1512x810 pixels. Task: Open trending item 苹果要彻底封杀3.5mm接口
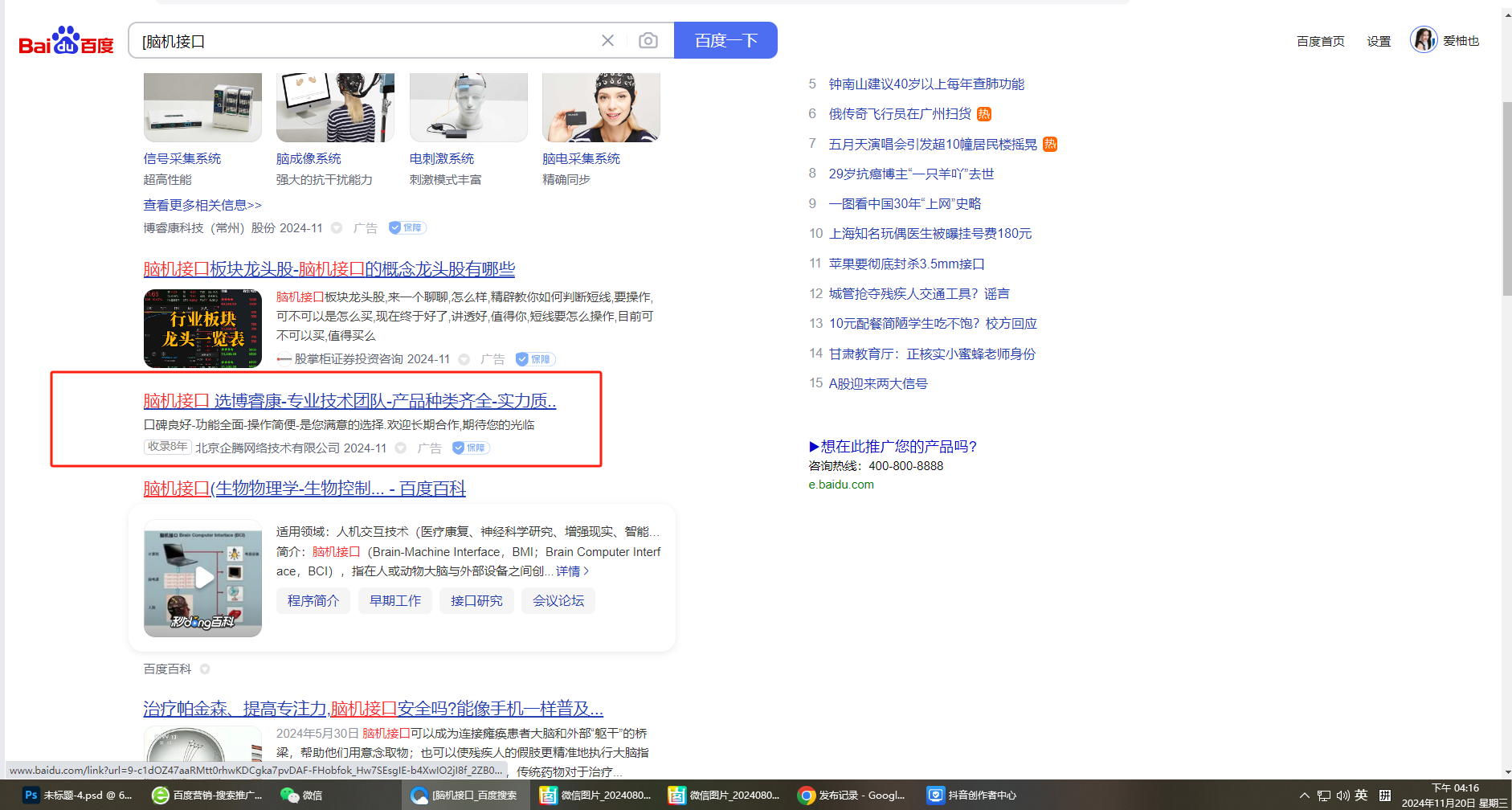pos(906,264)
